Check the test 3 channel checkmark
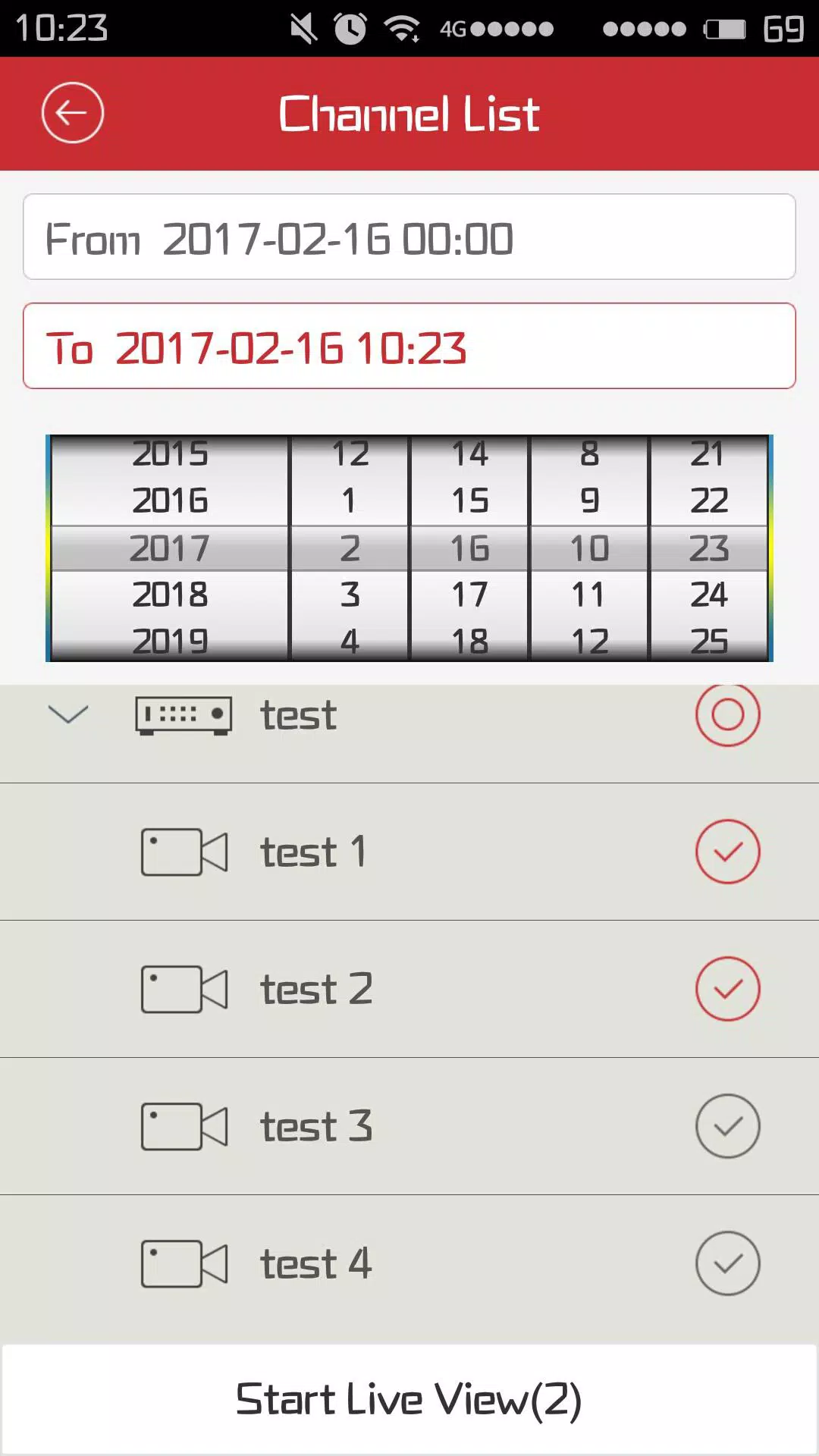Image resolution: width=819 pixels, height=1456 pixels. click(728, 1126)
